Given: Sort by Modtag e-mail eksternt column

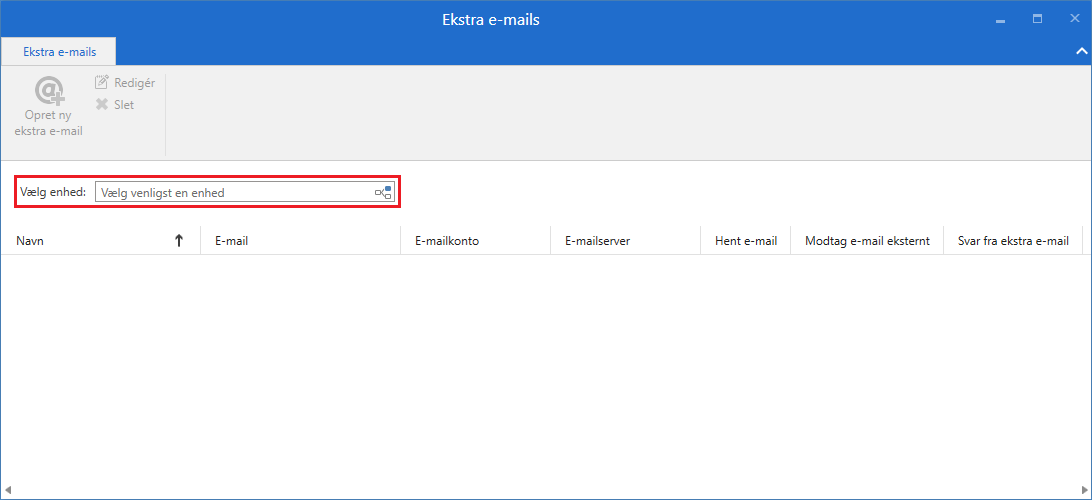Looking at the screenshot, I should click(867, 241).
